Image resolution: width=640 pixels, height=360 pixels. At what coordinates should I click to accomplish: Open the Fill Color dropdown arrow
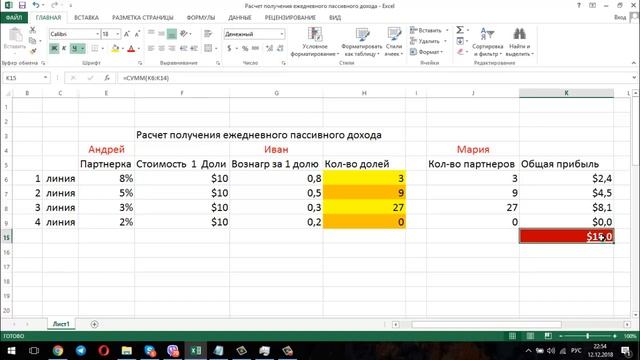122,49
